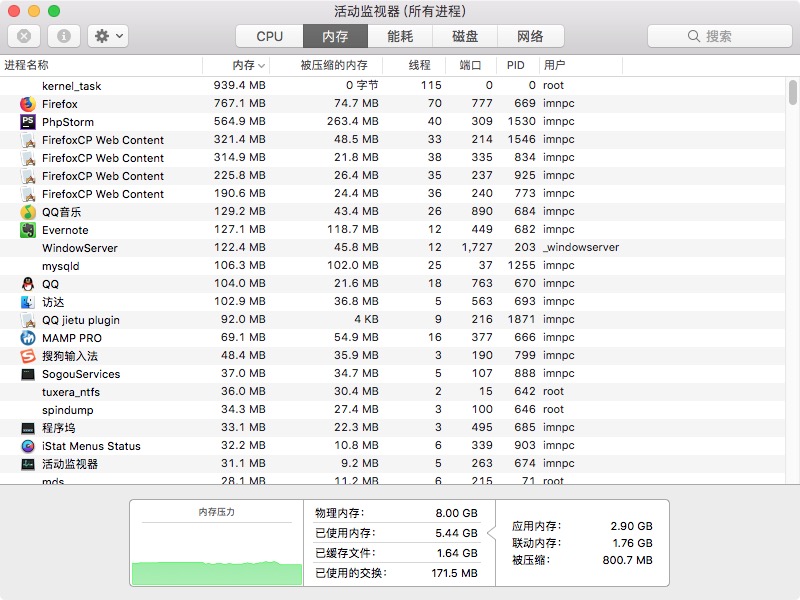Screen dimensions: 800x600
Task: Click icon of FirefoxCP Web Content 314.9 MB
Action: [28, 158]
